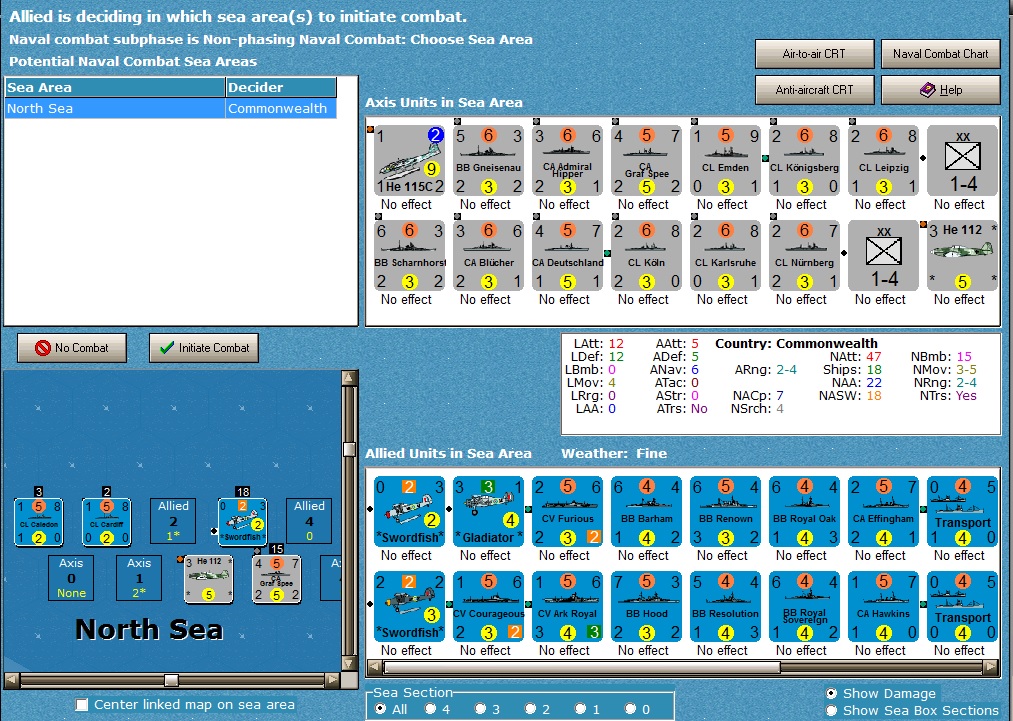Select the BB Gneisenau ship counter

pos(488,160)
